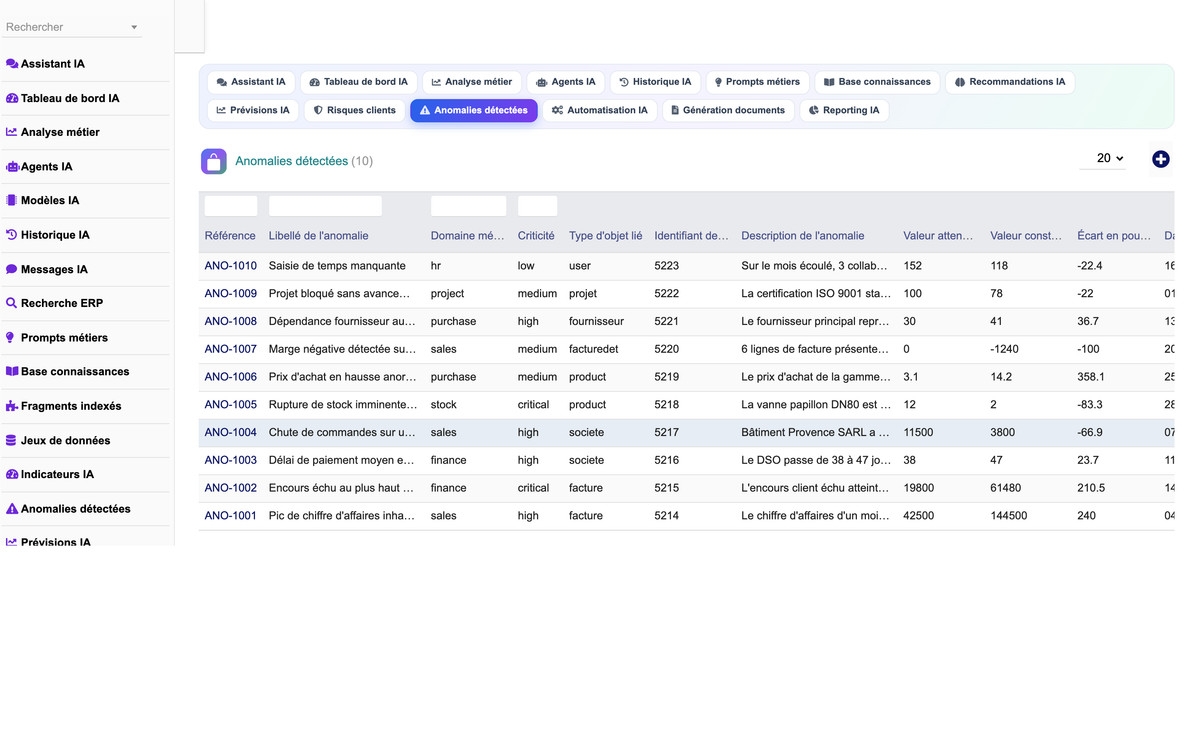The image size is (1200, 743).
Task: Click the "facturedet" object type cell
Action: coord(594,349)
